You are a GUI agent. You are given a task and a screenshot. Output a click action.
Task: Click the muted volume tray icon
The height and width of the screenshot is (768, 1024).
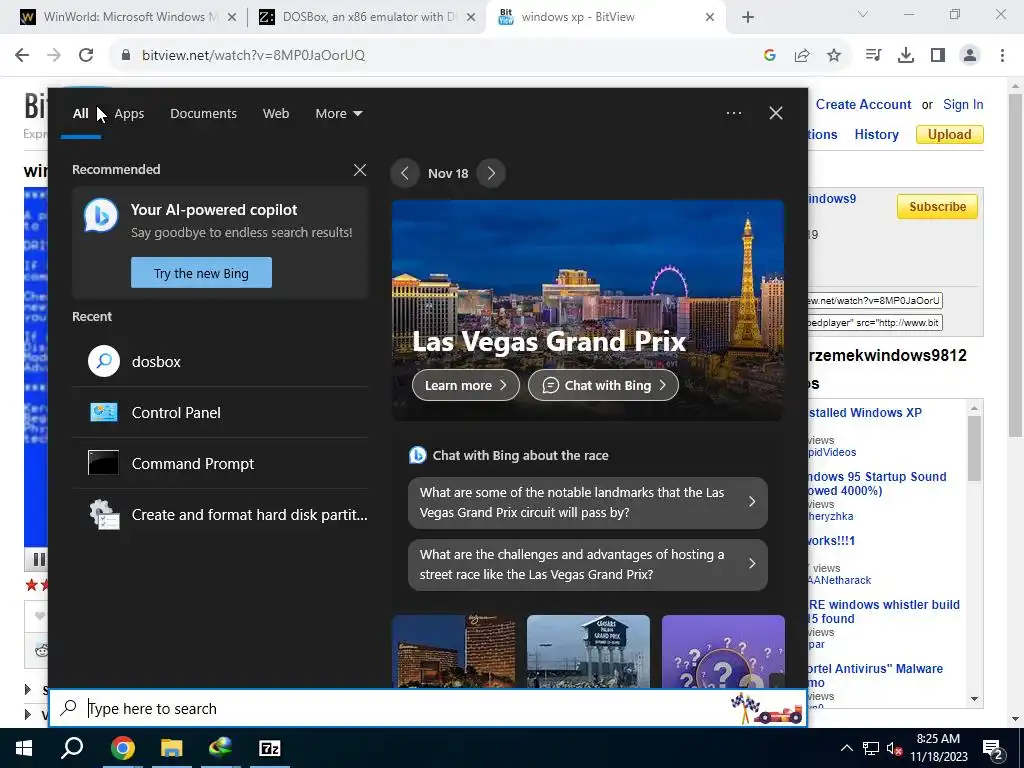(x=894, y=748)
